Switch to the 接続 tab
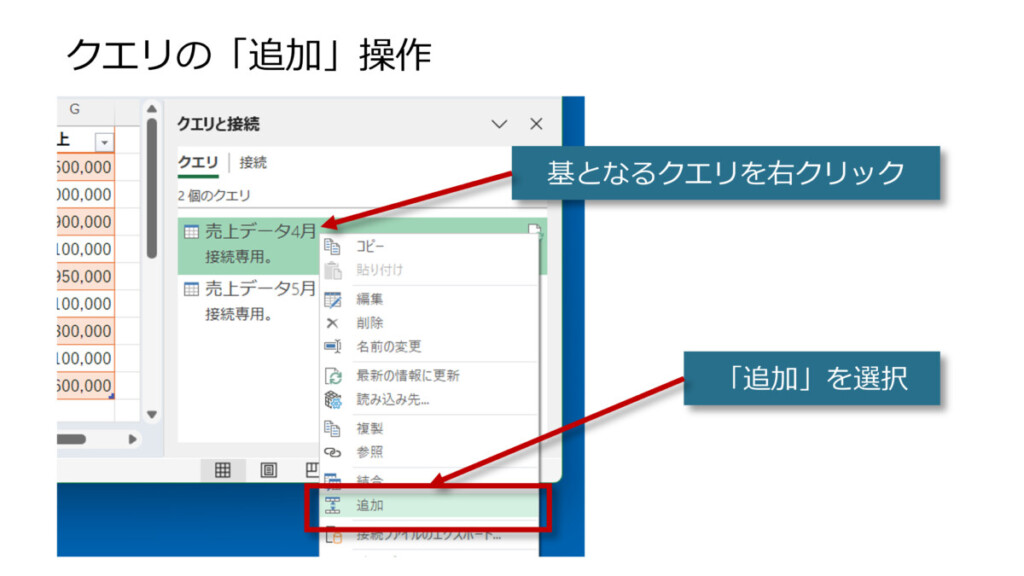1024x576 pixels. click(x=253, y=163)
